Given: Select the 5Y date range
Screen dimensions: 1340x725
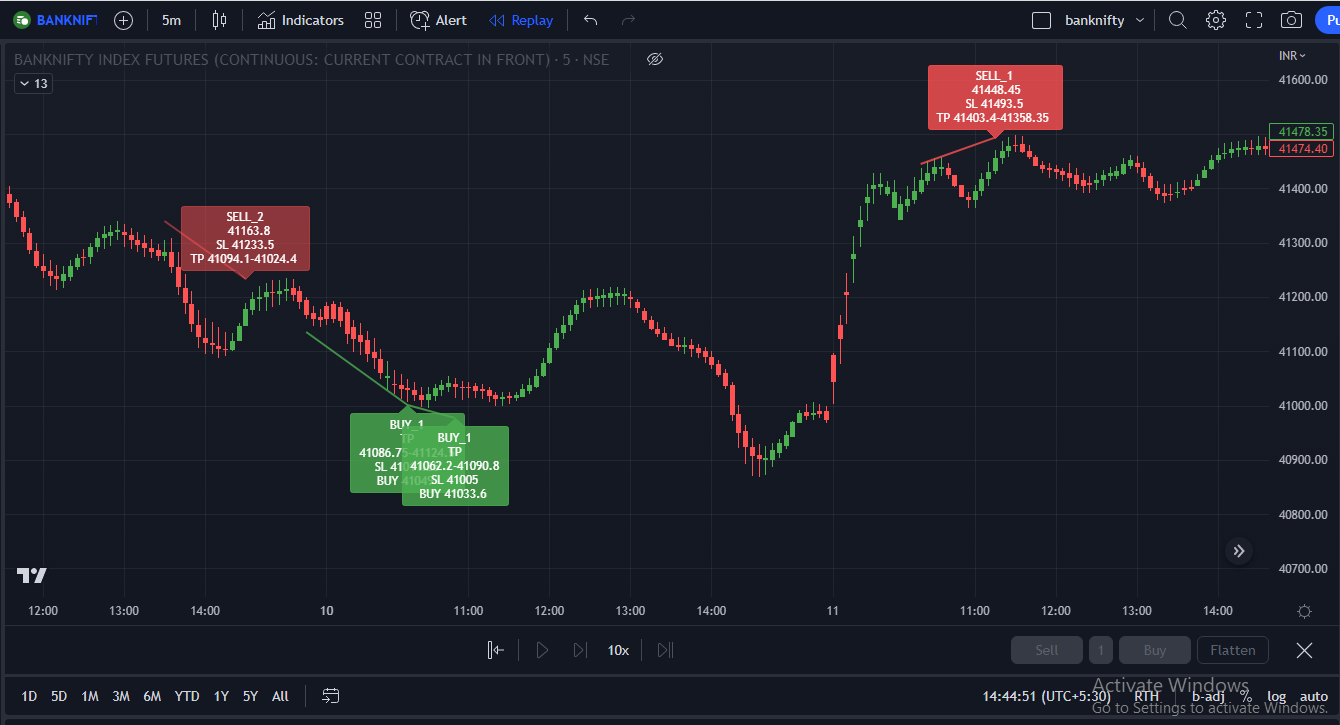Looking at the screenshot, I should tap(250, 696).
